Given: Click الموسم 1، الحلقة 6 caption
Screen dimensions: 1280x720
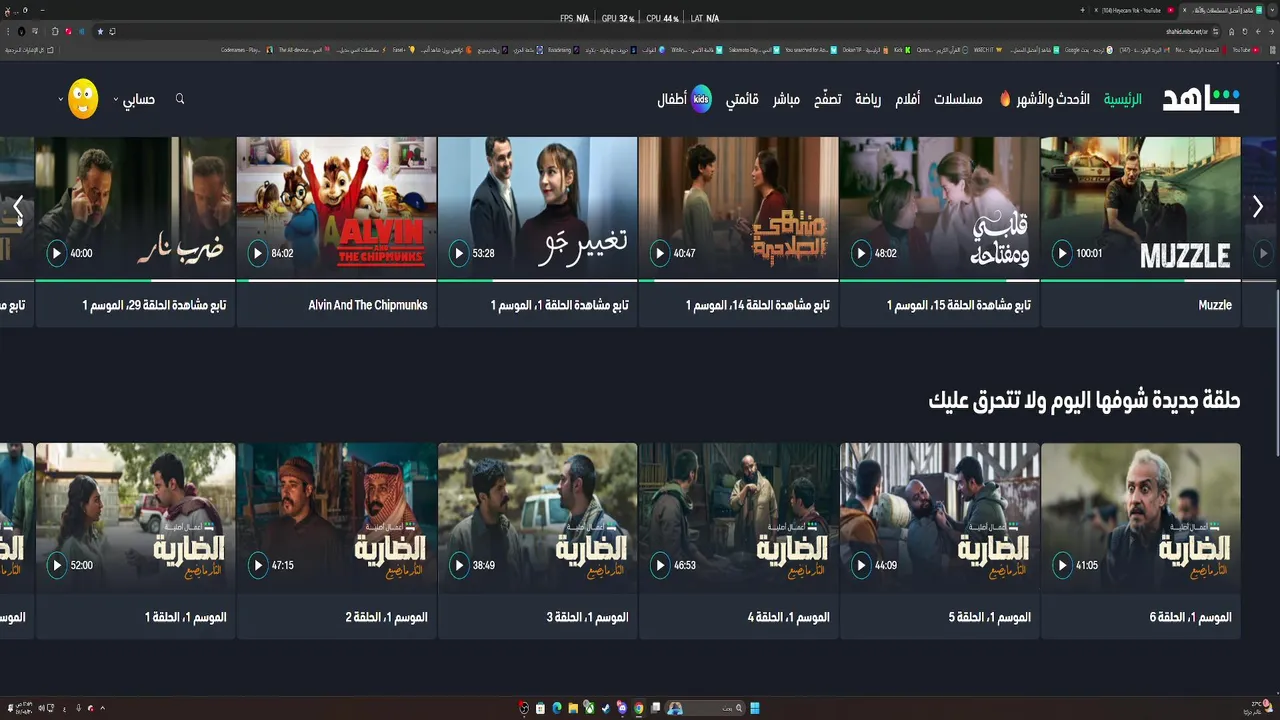Looking at the screenshot, I should pos(1190,617).
